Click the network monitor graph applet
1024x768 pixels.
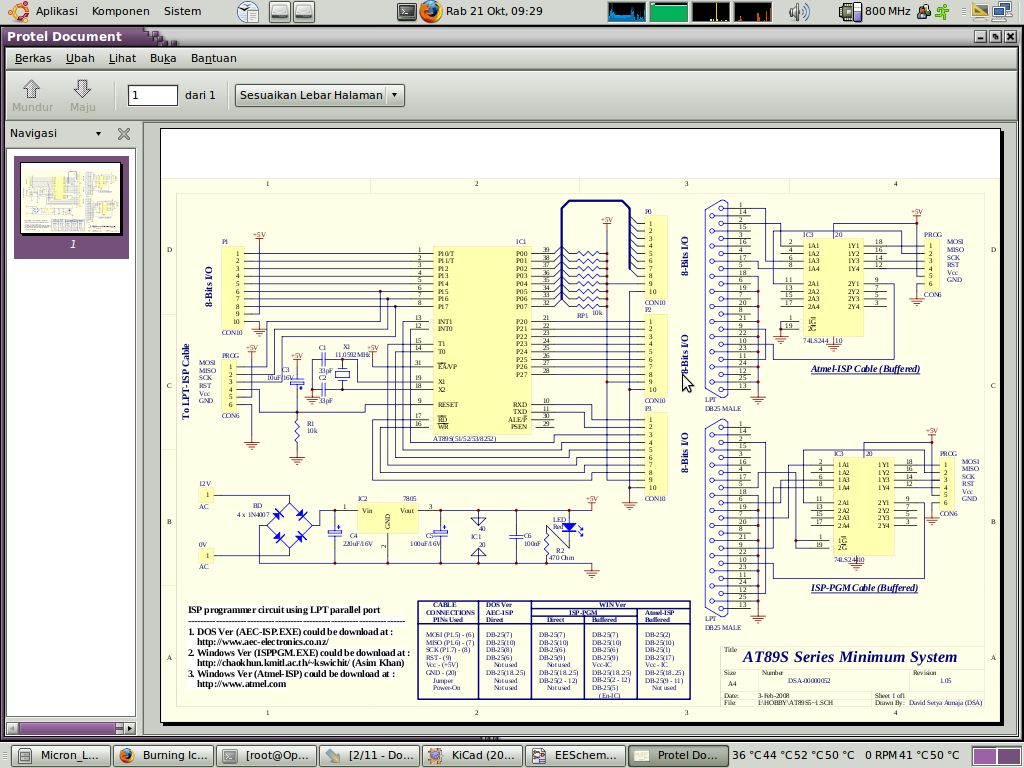711,12
